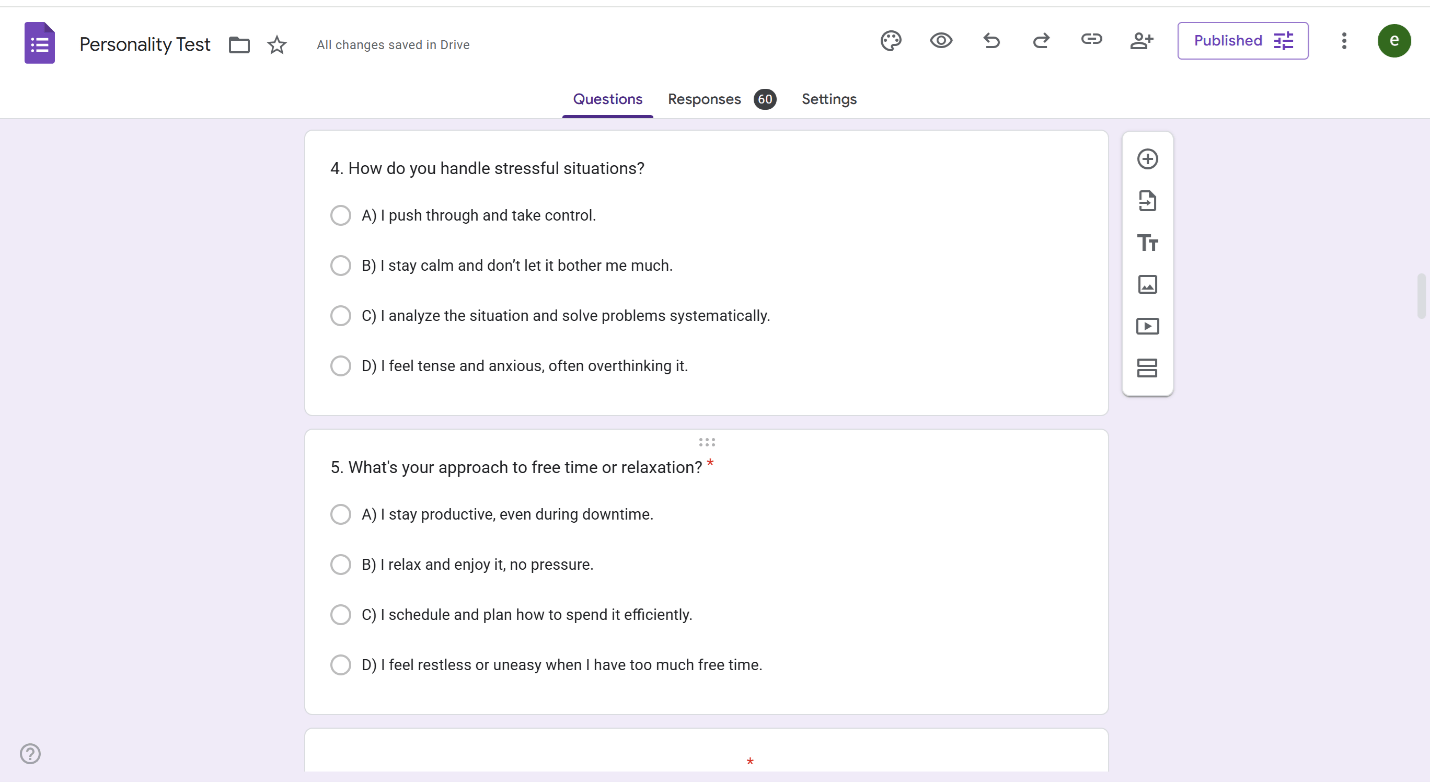Click the Add image icon
Image resolution: width=1430 pixels, height=782 pixels.
click(x=1147, y=285)
